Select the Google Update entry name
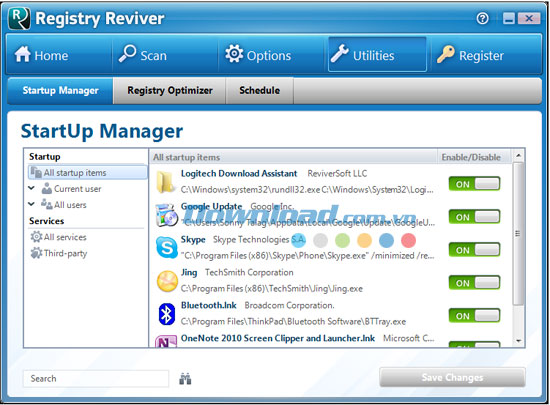This screenshot has height=405, width=550. click(x=212, y=207)
